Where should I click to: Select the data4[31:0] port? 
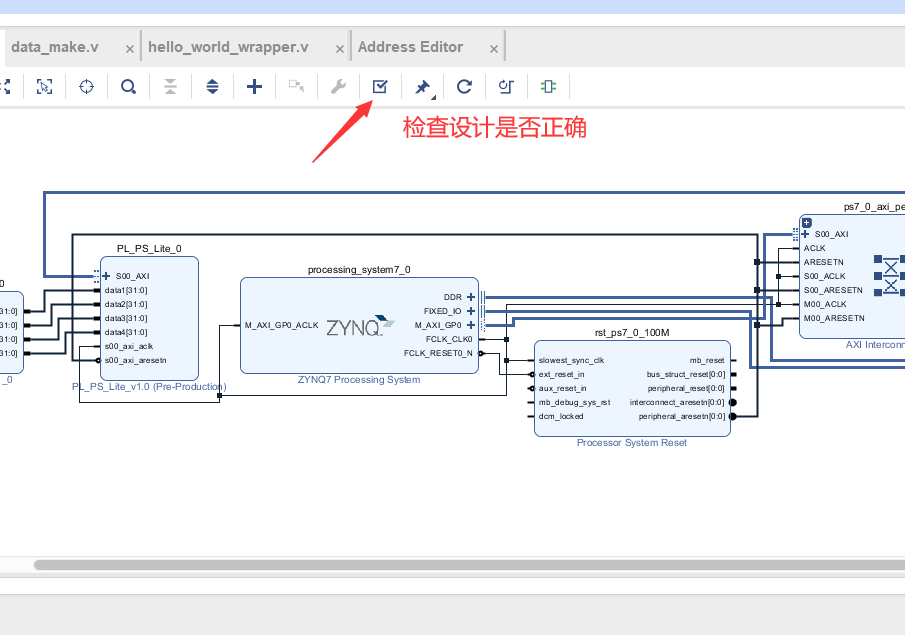(126, 332)
